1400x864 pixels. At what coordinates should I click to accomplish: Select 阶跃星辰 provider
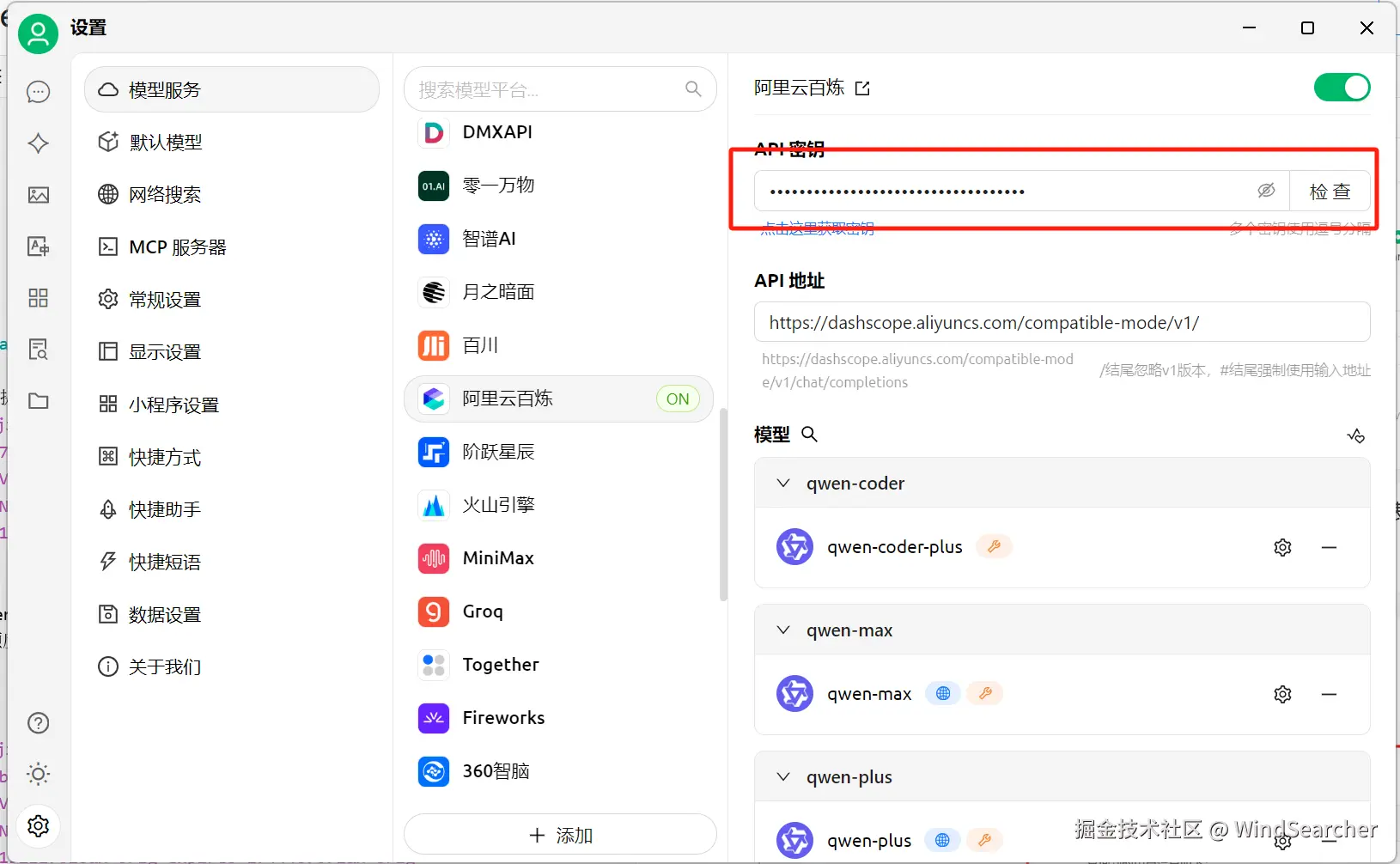click(559, 452)
